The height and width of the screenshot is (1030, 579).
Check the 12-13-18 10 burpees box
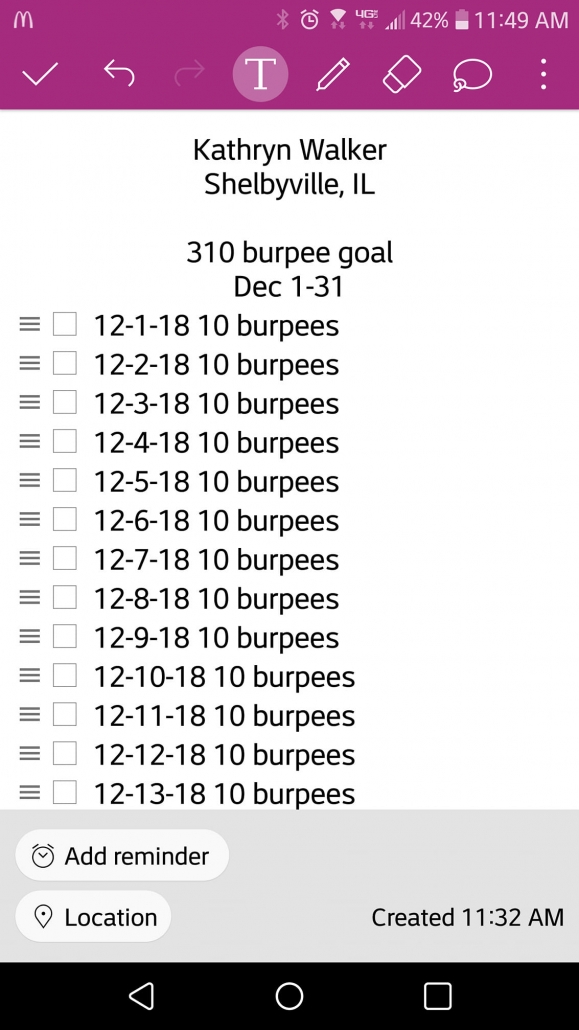pos(64,793)
